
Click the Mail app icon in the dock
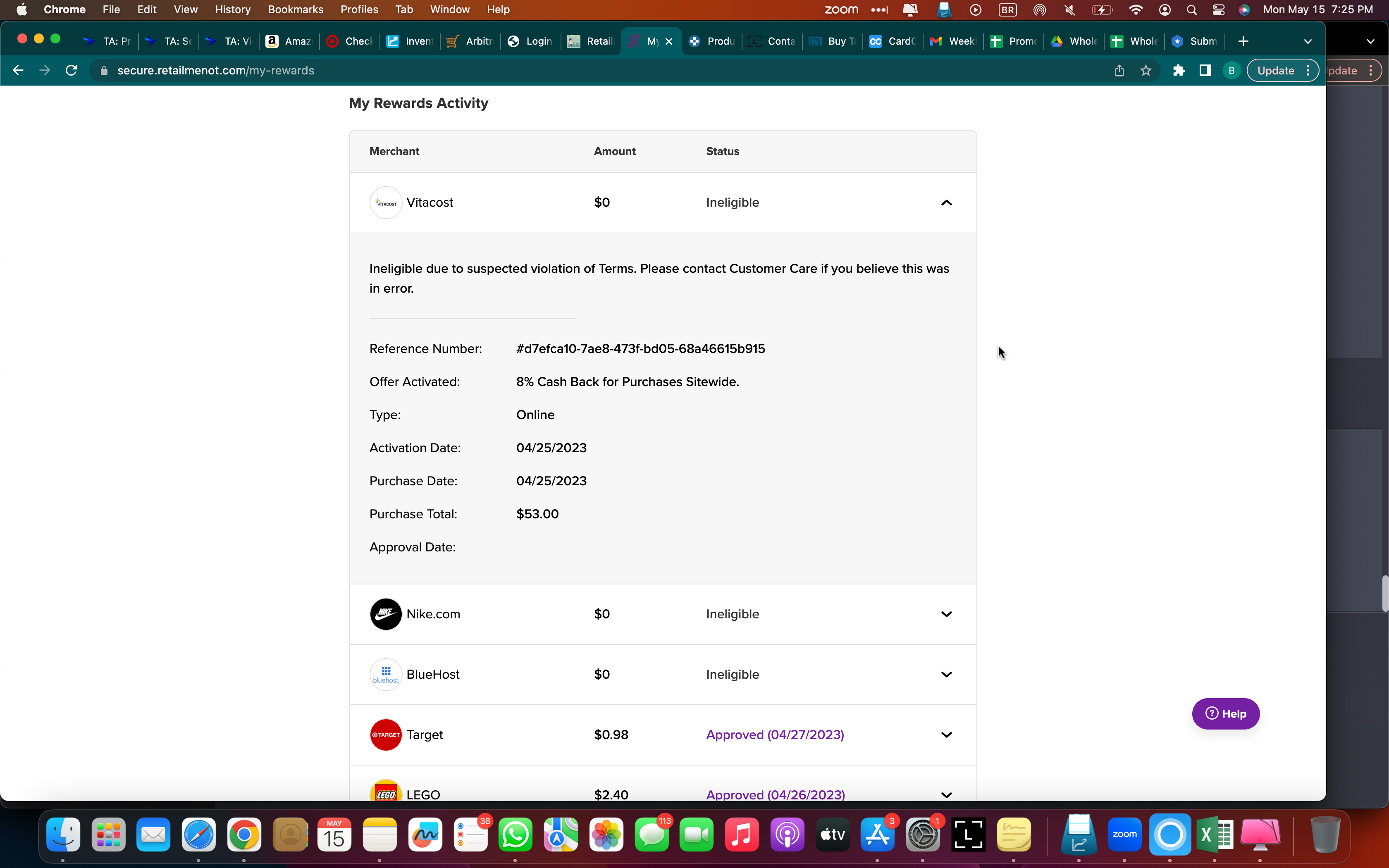(x=154, y=833)
